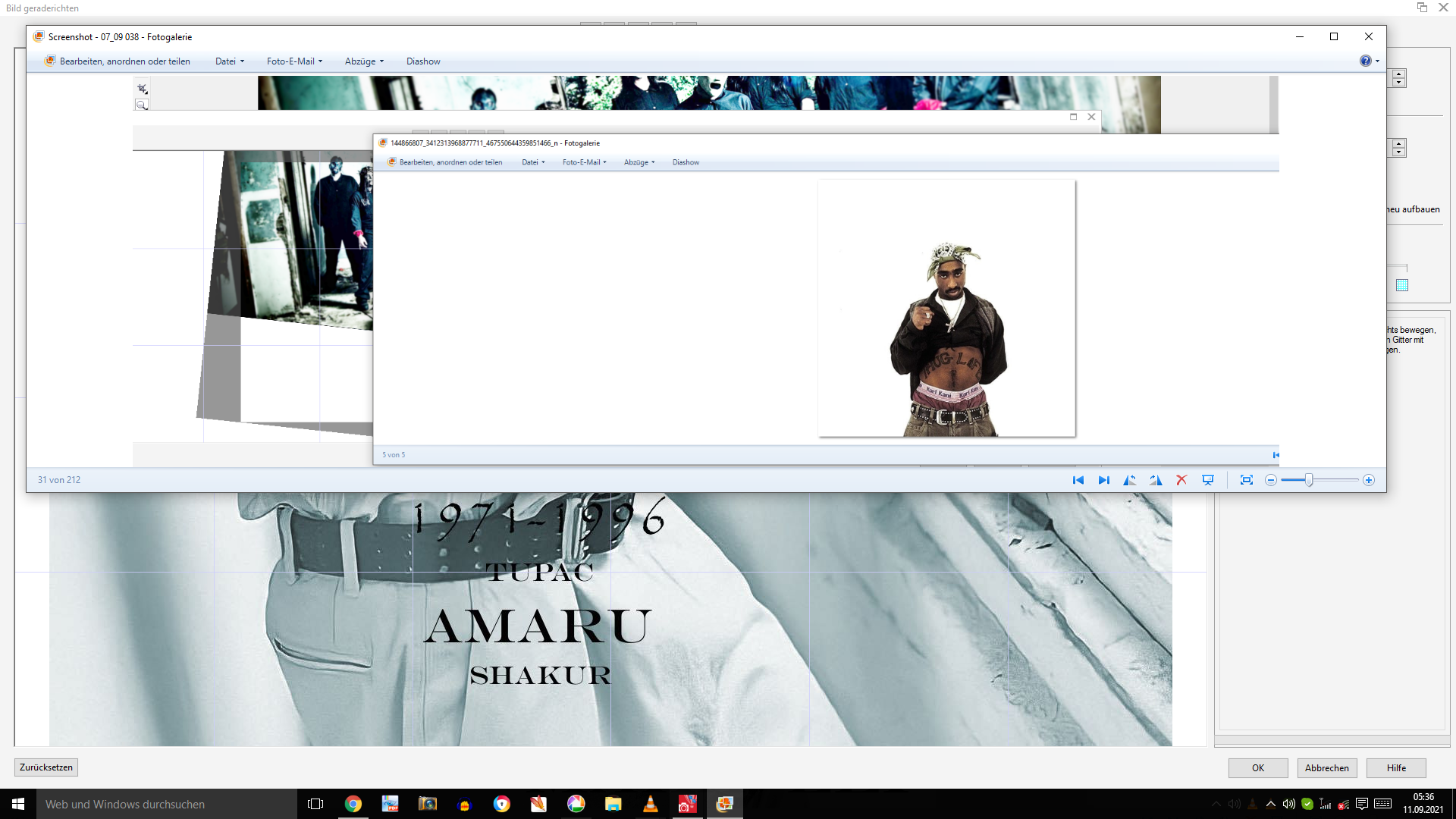The width and height of the screenshot is (1456, 819).
Task: Open the Foto-E-Mail menu
Action: (294, 61)
